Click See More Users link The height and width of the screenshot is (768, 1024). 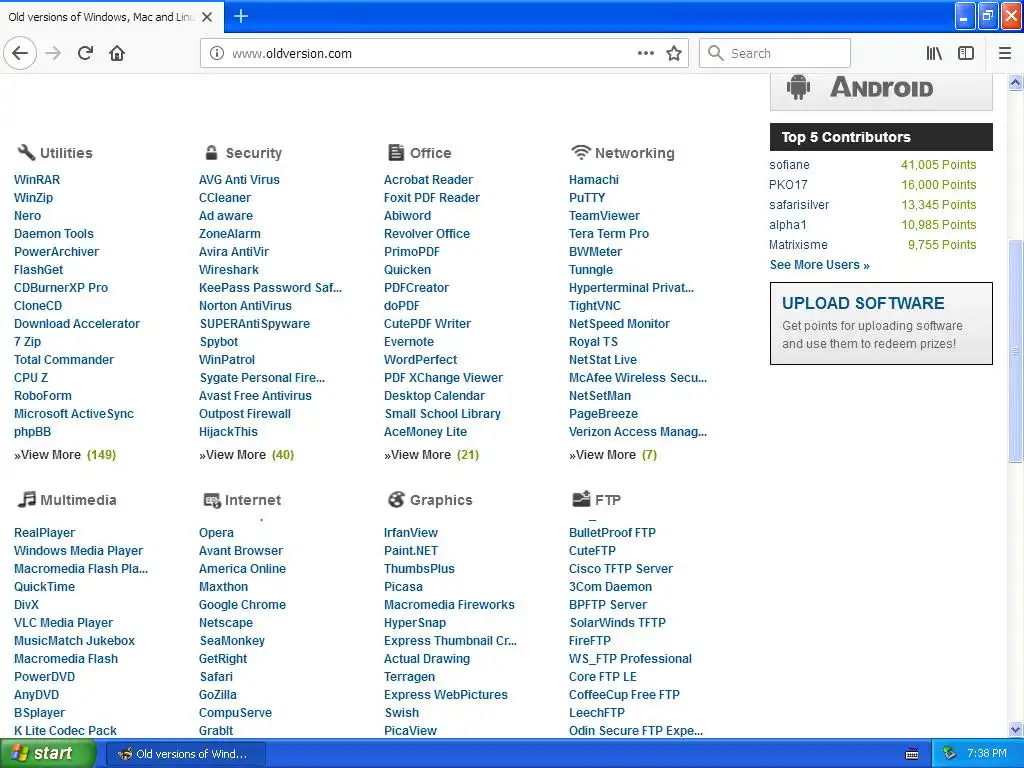pos(820,264)
